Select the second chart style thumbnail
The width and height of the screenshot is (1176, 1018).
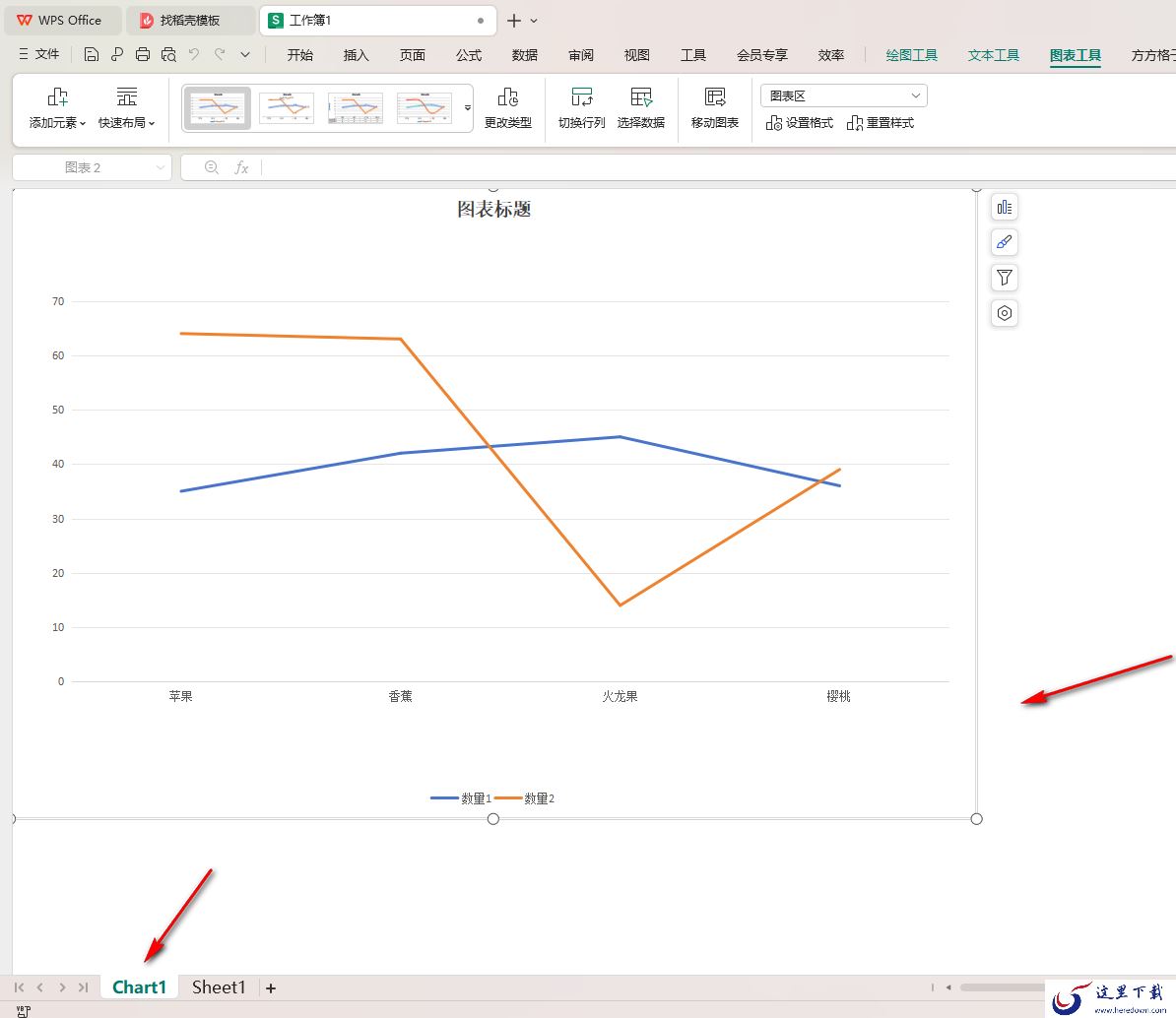click(x=287, y=108)
